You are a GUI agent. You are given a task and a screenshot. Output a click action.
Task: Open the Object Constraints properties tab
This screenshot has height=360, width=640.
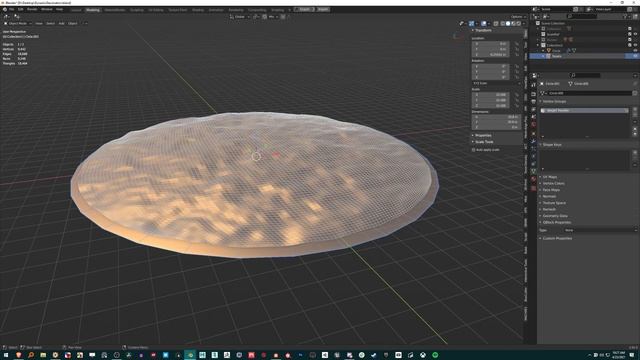pos(533,163)
